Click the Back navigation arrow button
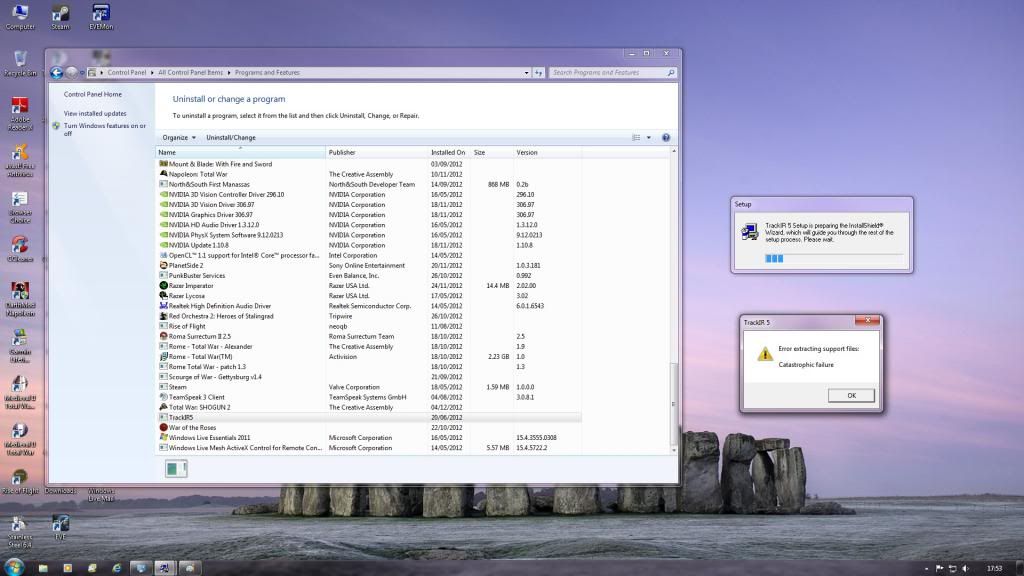The width and height of the screenshot is (1024, 576). point(57,73)
